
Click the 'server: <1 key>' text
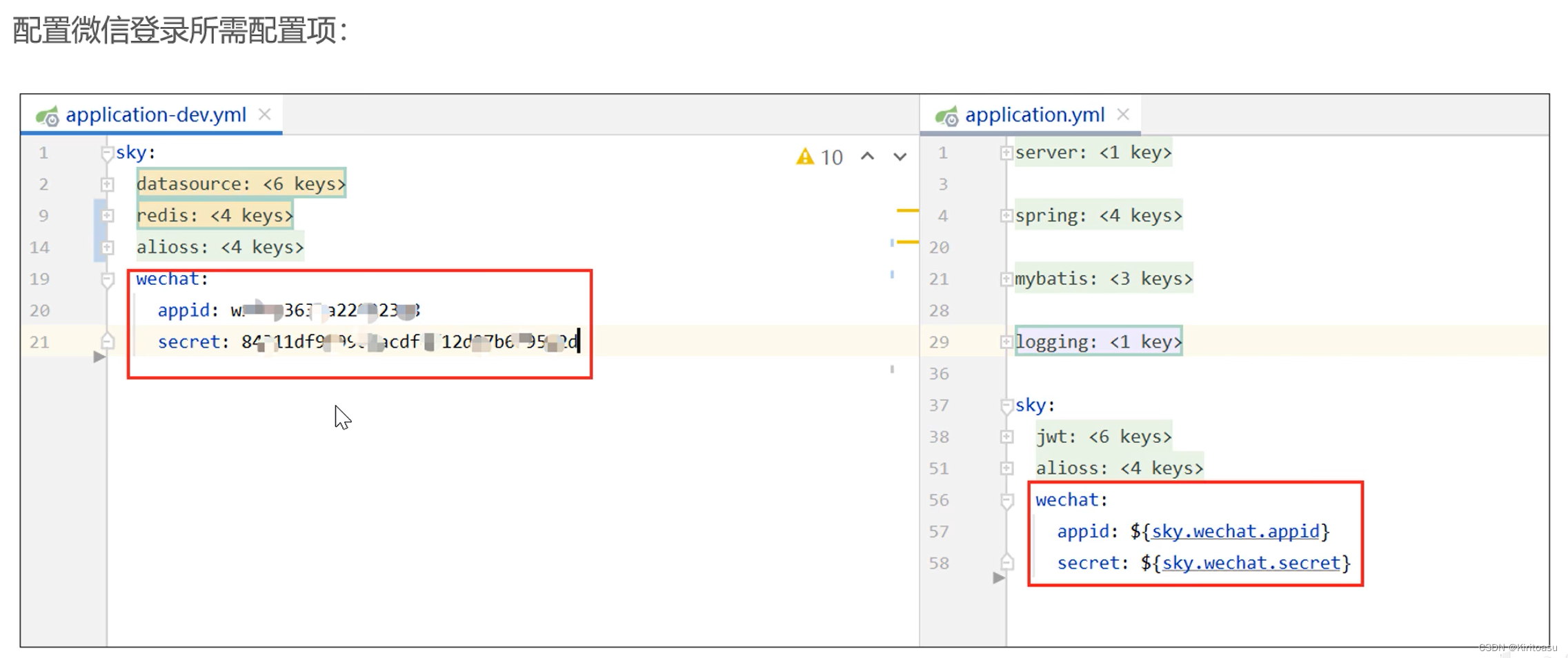(x=1093, y=152)
